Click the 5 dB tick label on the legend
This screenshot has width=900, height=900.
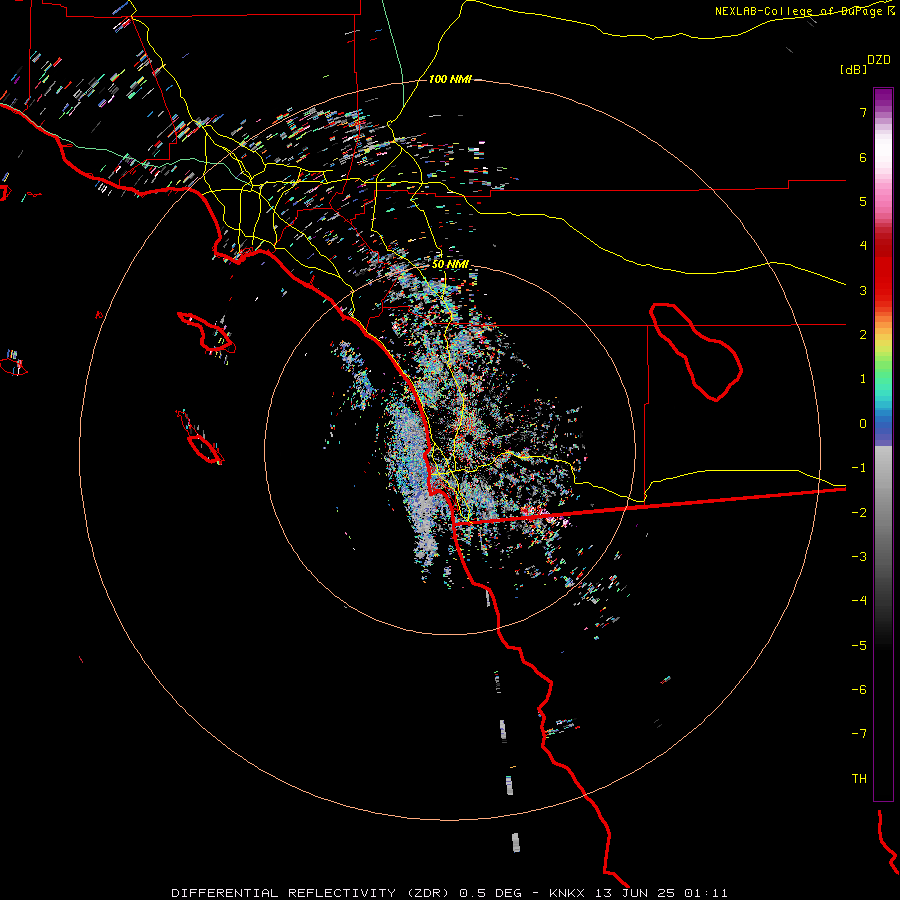click(x=863, y=202)
